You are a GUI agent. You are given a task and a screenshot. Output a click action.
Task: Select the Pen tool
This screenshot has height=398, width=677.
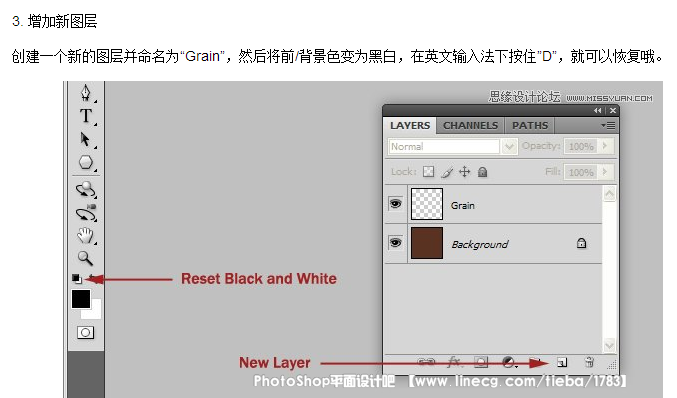[x=85, y=92]
